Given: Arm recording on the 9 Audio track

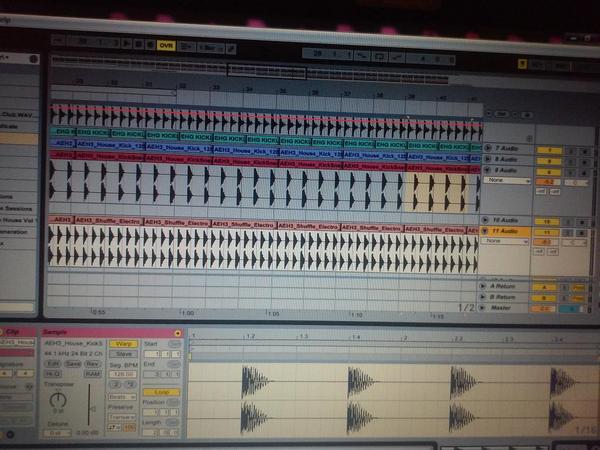Looking at the screenshot, I should (x=585, y=173).
